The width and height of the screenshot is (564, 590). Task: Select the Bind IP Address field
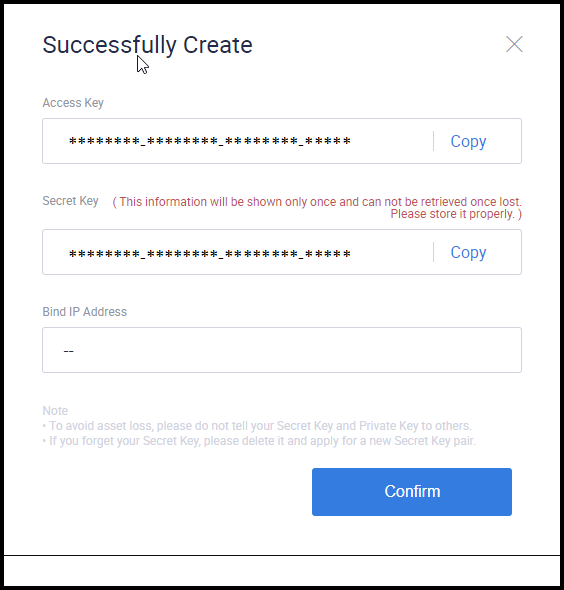point(282,350)
